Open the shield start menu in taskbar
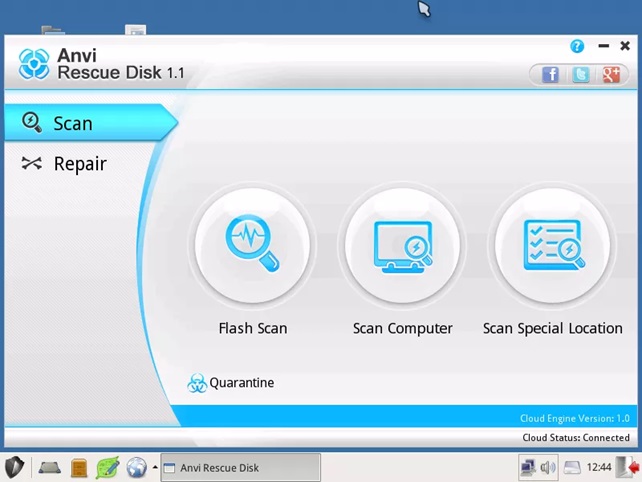 (14, 467)
